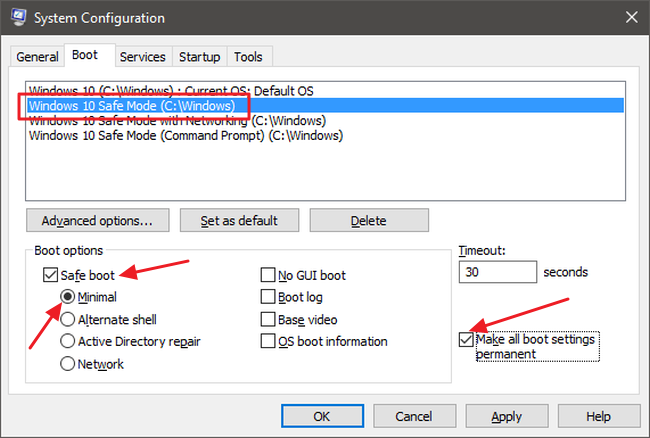Choose Active Directory repair option
650x438 pixels.
(x=68, y=341)
